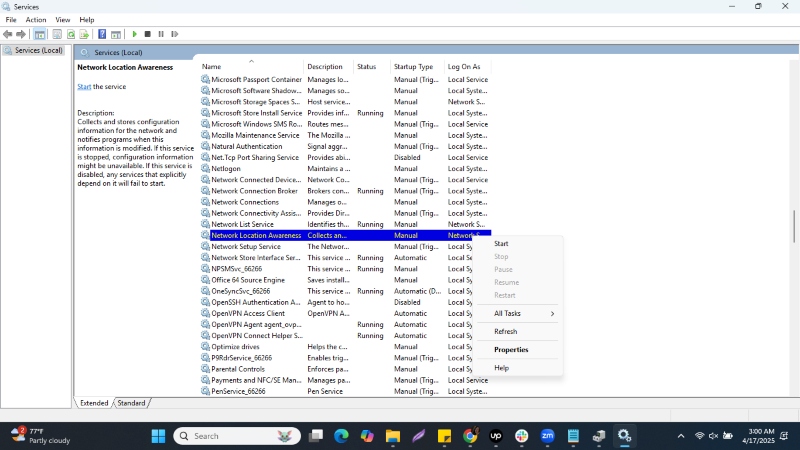
Task: Open Upwork app from taskbar
Action: [x=495, y=436]
